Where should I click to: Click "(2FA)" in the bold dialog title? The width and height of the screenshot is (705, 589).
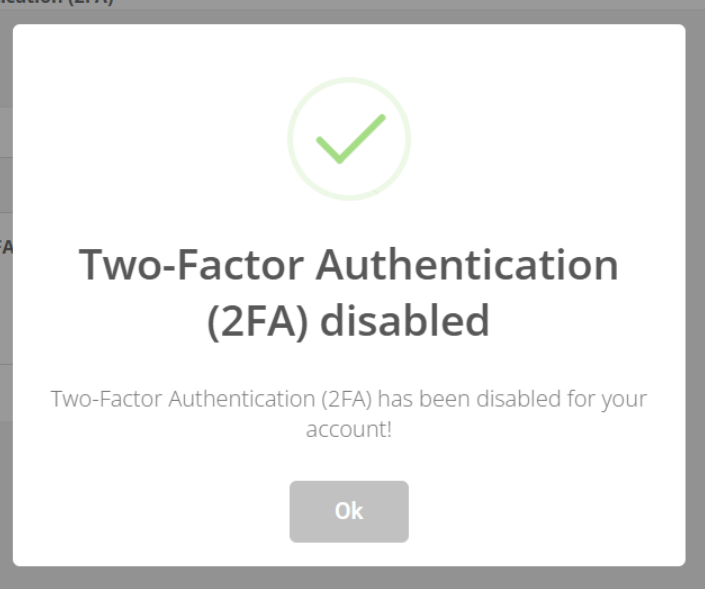tap(259, 321)
